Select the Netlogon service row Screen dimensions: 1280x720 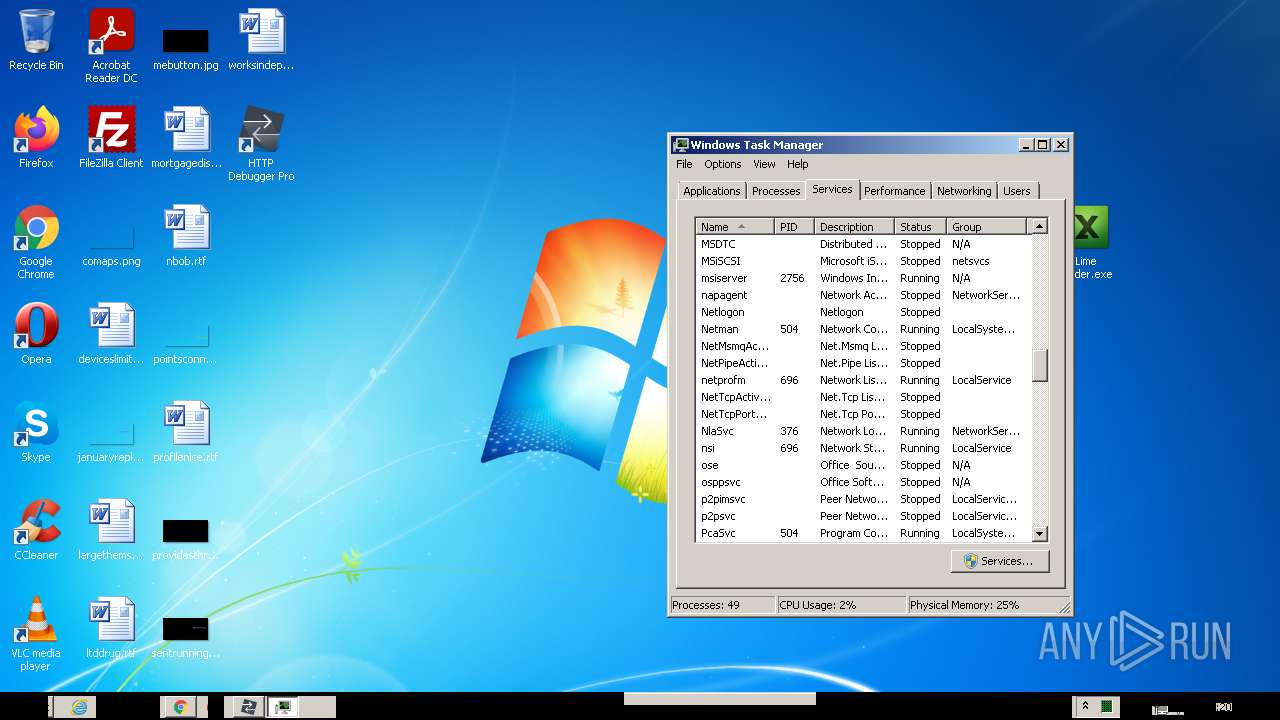(x=862, y=312)
